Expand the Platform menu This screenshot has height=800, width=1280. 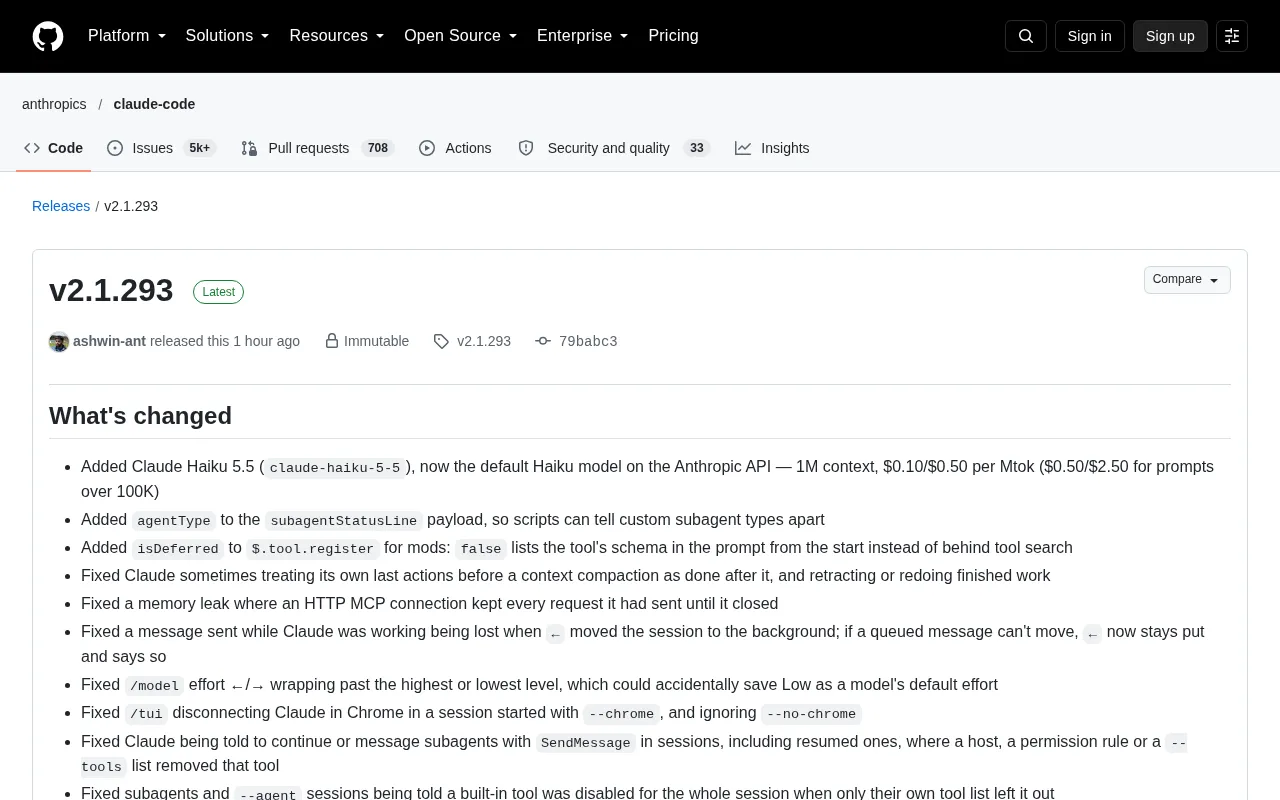pyautogui.click(x=127, y=36)
